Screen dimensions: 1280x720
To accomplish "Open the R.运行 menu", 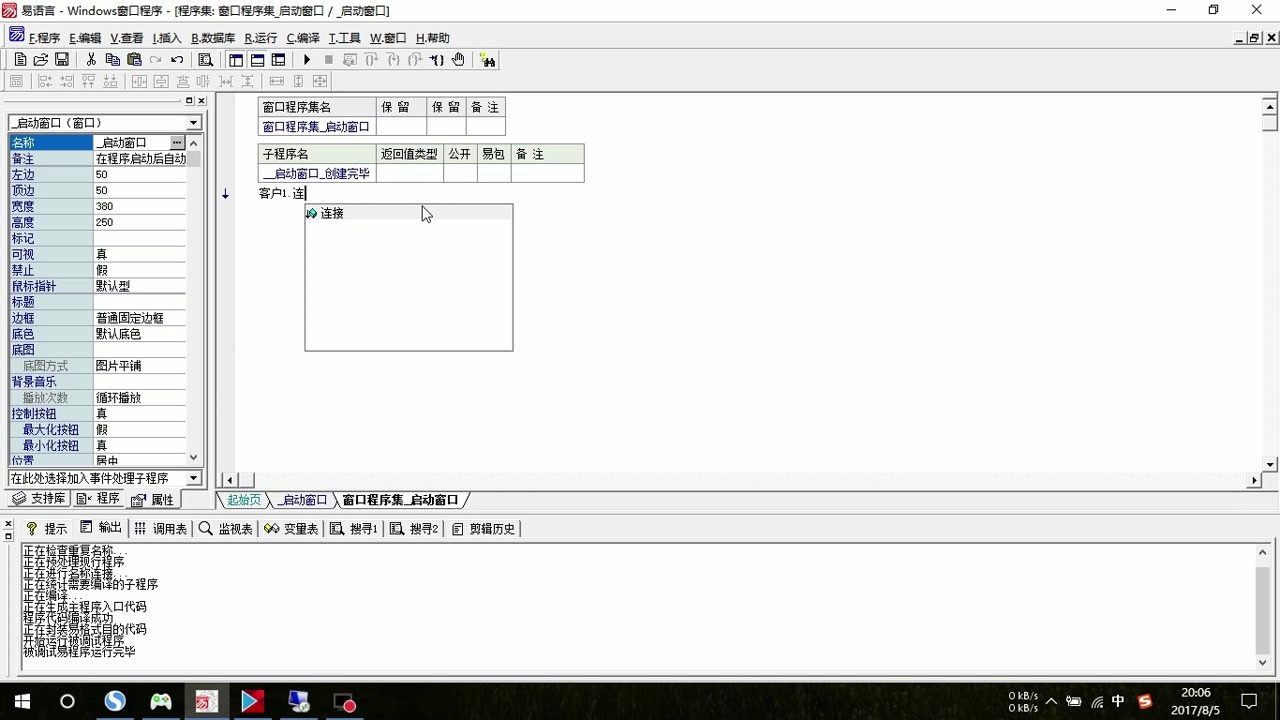I will pyautogui.click(x=261, y=38).
